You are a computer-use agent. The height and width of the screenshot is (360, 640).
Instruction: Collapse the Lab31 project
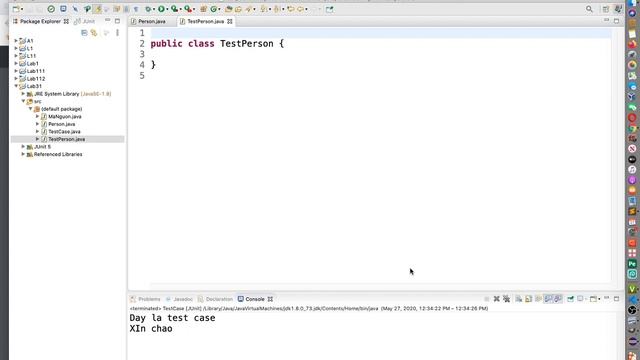16,86
